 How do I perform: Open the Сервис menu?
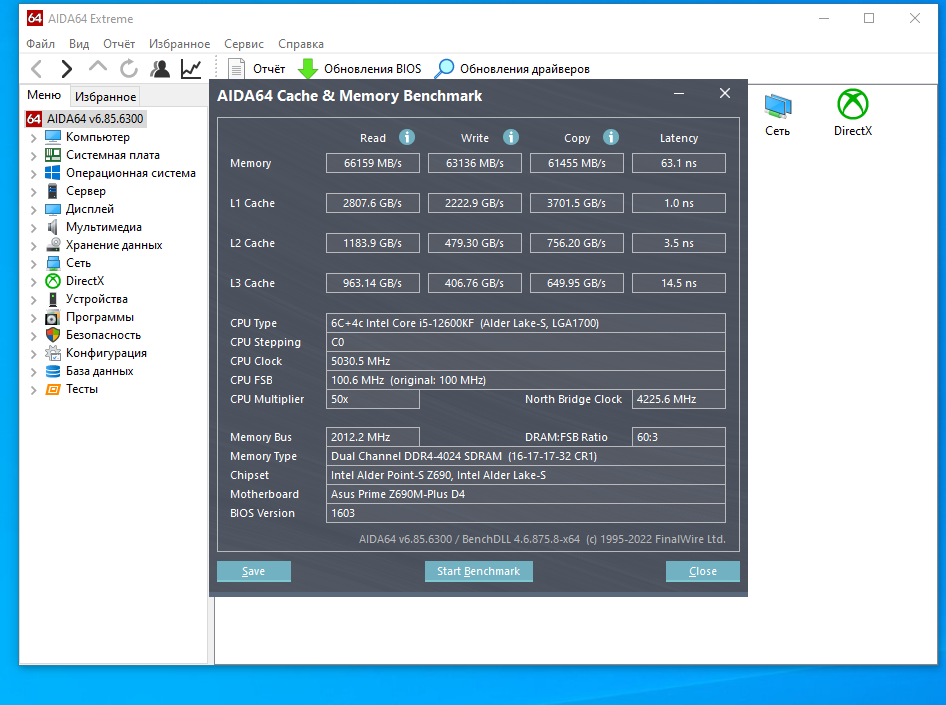pyautogui.click(x=244, y=44)
